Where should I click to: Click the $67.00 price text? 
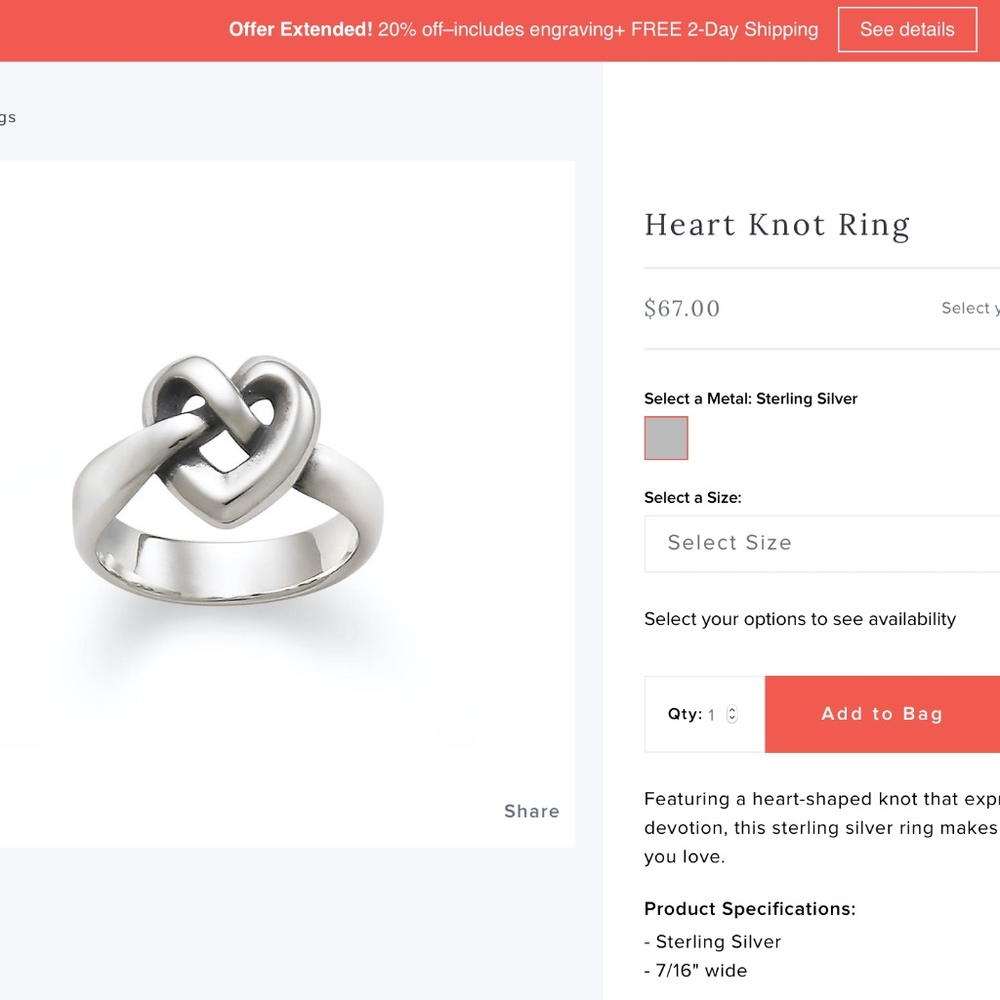click(x=682, y=308)
